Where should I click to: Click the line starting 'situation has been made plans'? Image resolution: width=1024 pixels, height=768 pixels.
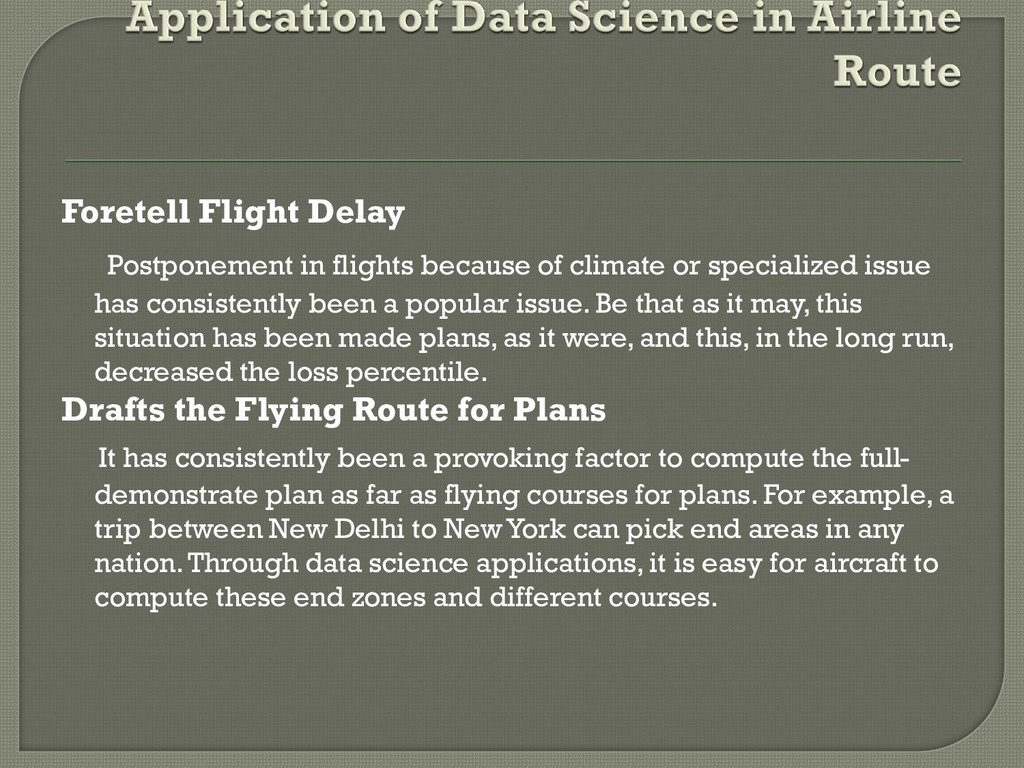[524, 338]
